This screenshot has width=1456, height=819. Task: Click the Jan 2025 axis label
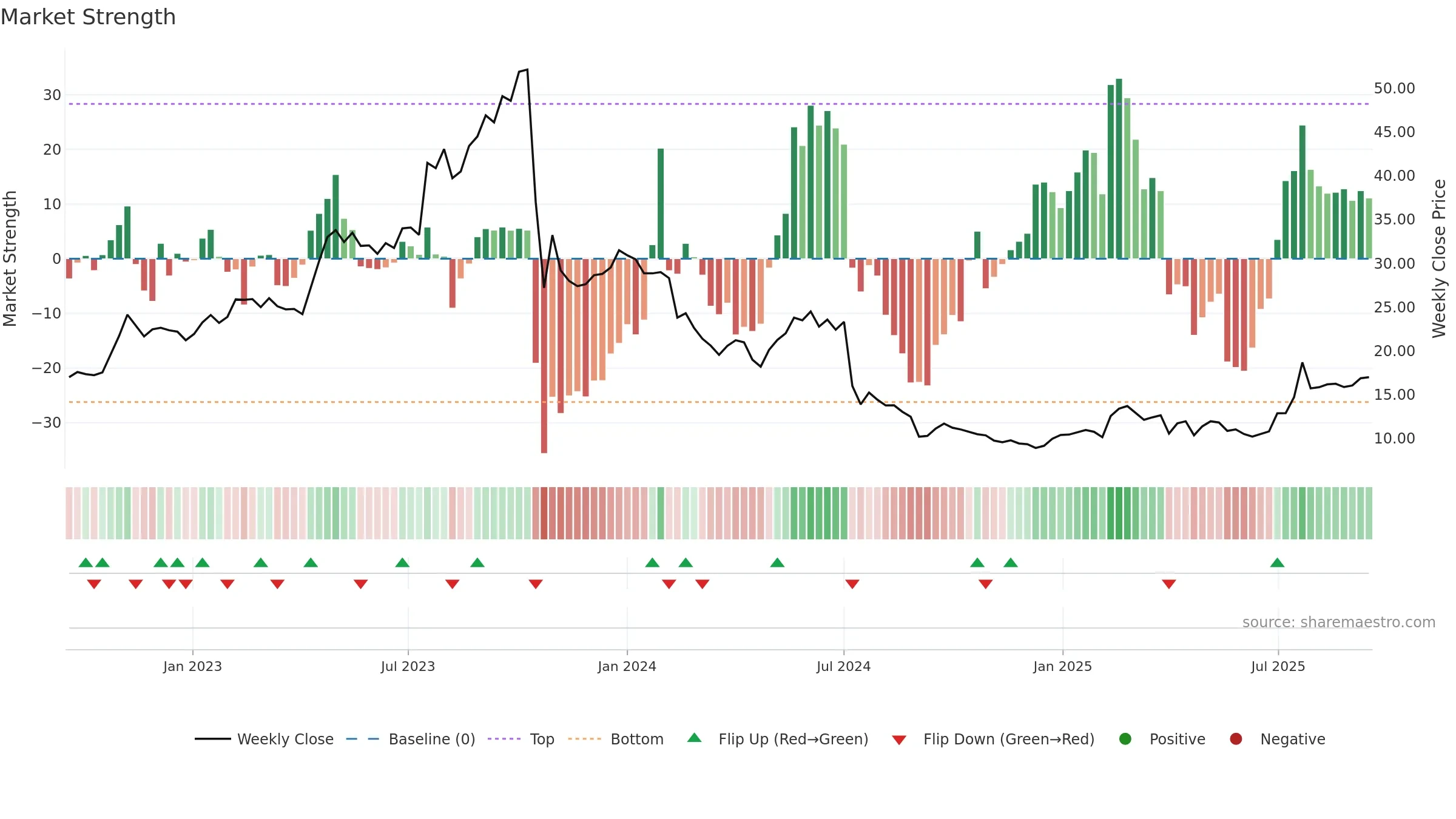click(x=1062, y=666)
